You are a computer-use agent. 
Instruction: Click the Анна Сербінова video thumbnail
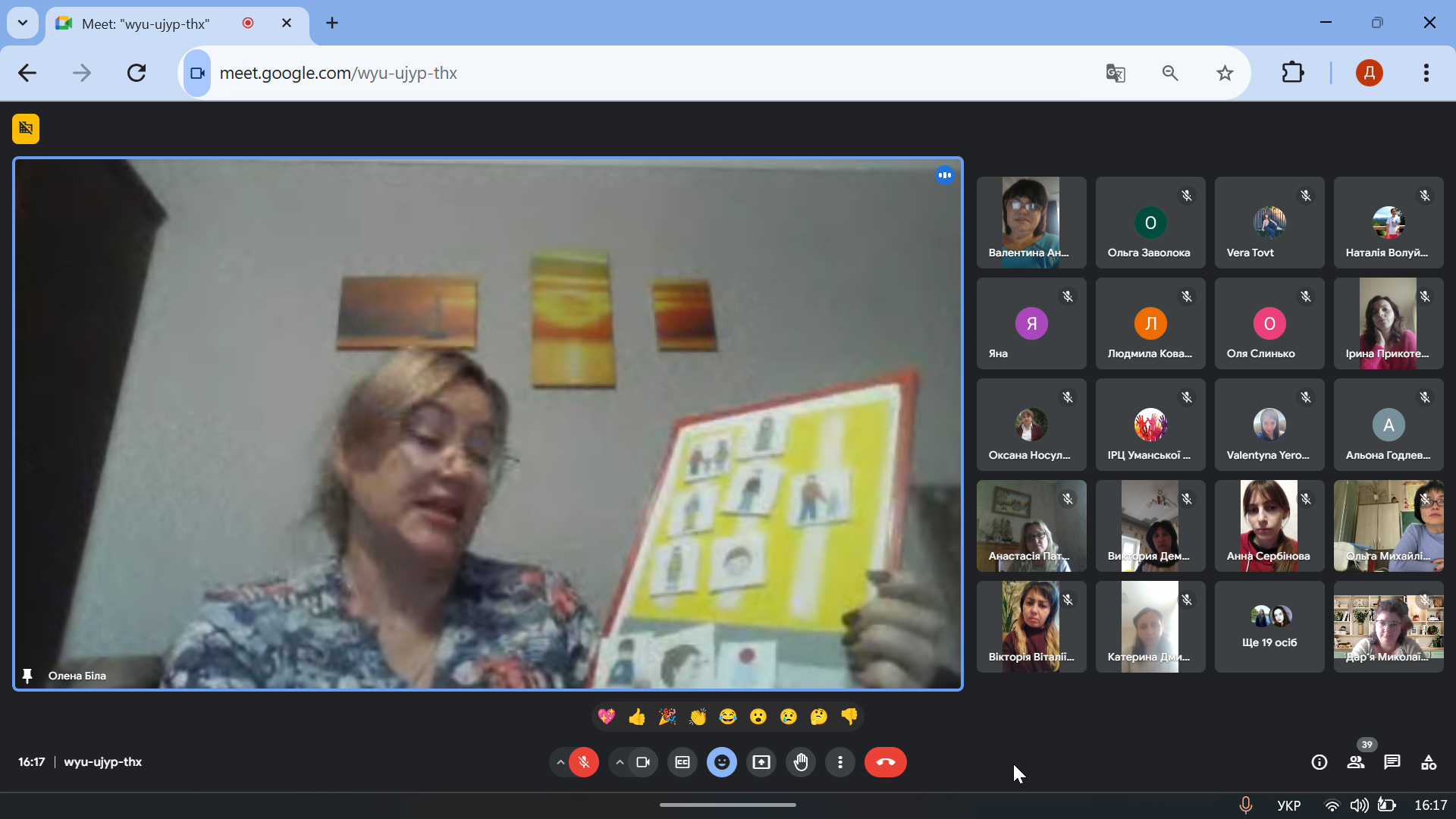click(1269, 526)
